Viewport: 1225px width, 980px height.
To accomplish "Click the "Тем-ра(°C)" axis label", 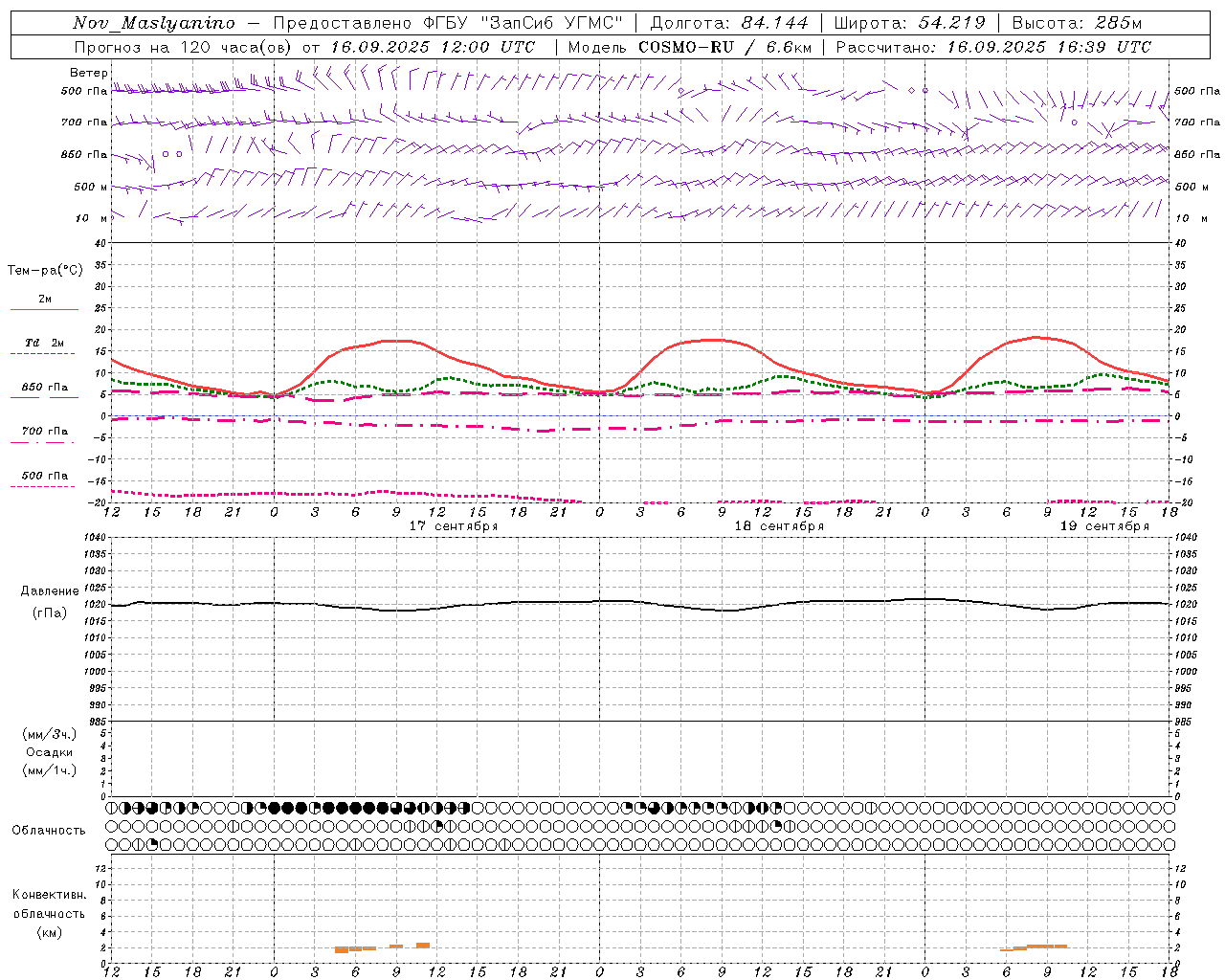I will tap(45, 271).
